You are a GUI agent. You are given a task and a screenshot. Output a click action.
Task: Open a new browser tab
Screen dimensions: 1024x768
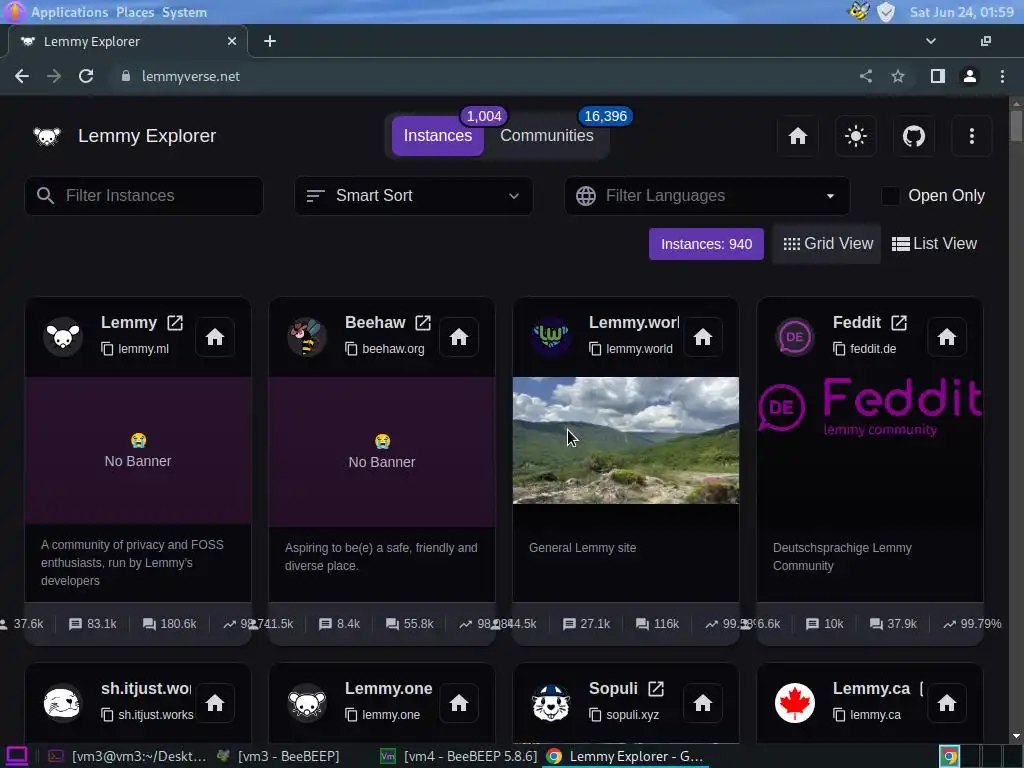270,41
